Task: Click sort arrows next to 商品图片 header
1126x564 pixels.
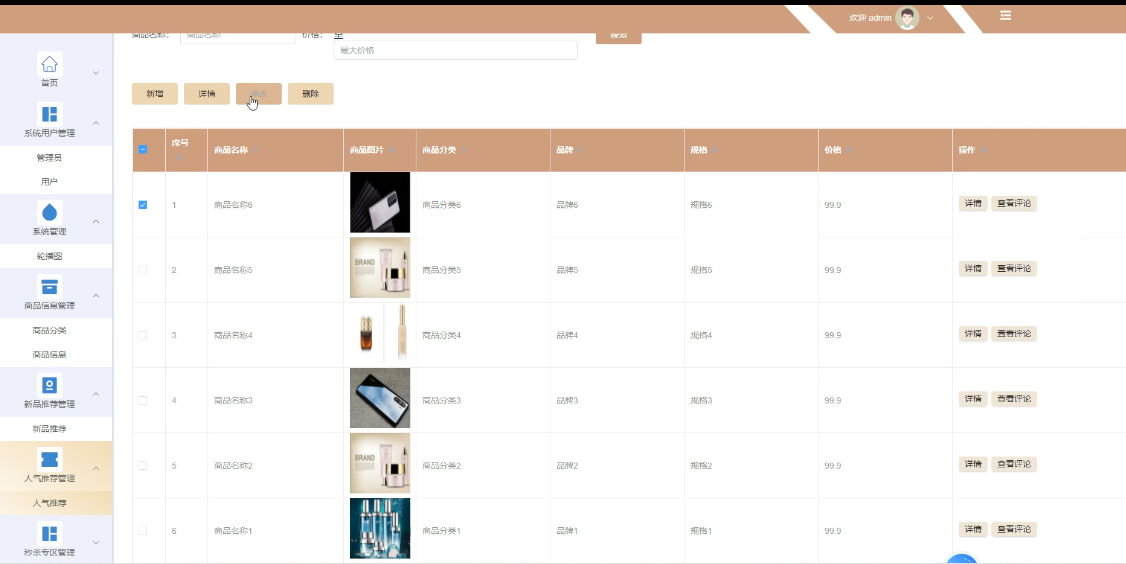Action: 391,150
